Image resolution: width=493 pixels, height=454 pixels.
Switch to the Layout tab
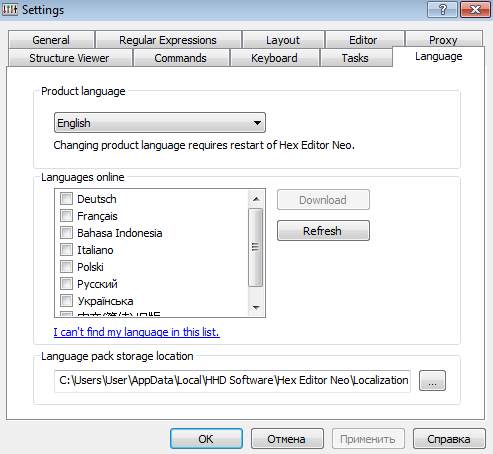tap(283, 40)
